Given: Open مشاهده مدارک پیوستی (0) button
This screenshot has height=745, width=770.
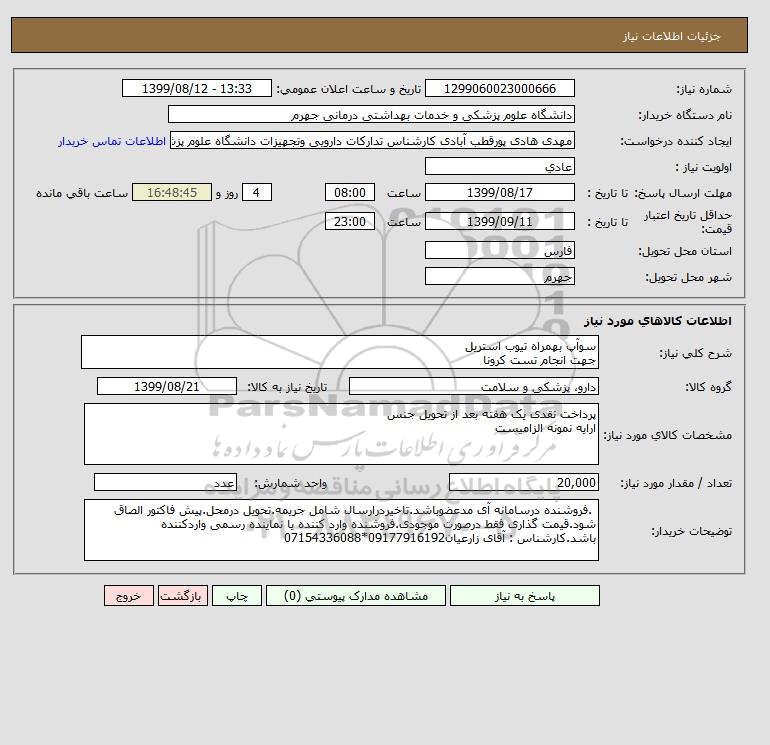Looking at the screenshot, I should click(x=356, y=596).
